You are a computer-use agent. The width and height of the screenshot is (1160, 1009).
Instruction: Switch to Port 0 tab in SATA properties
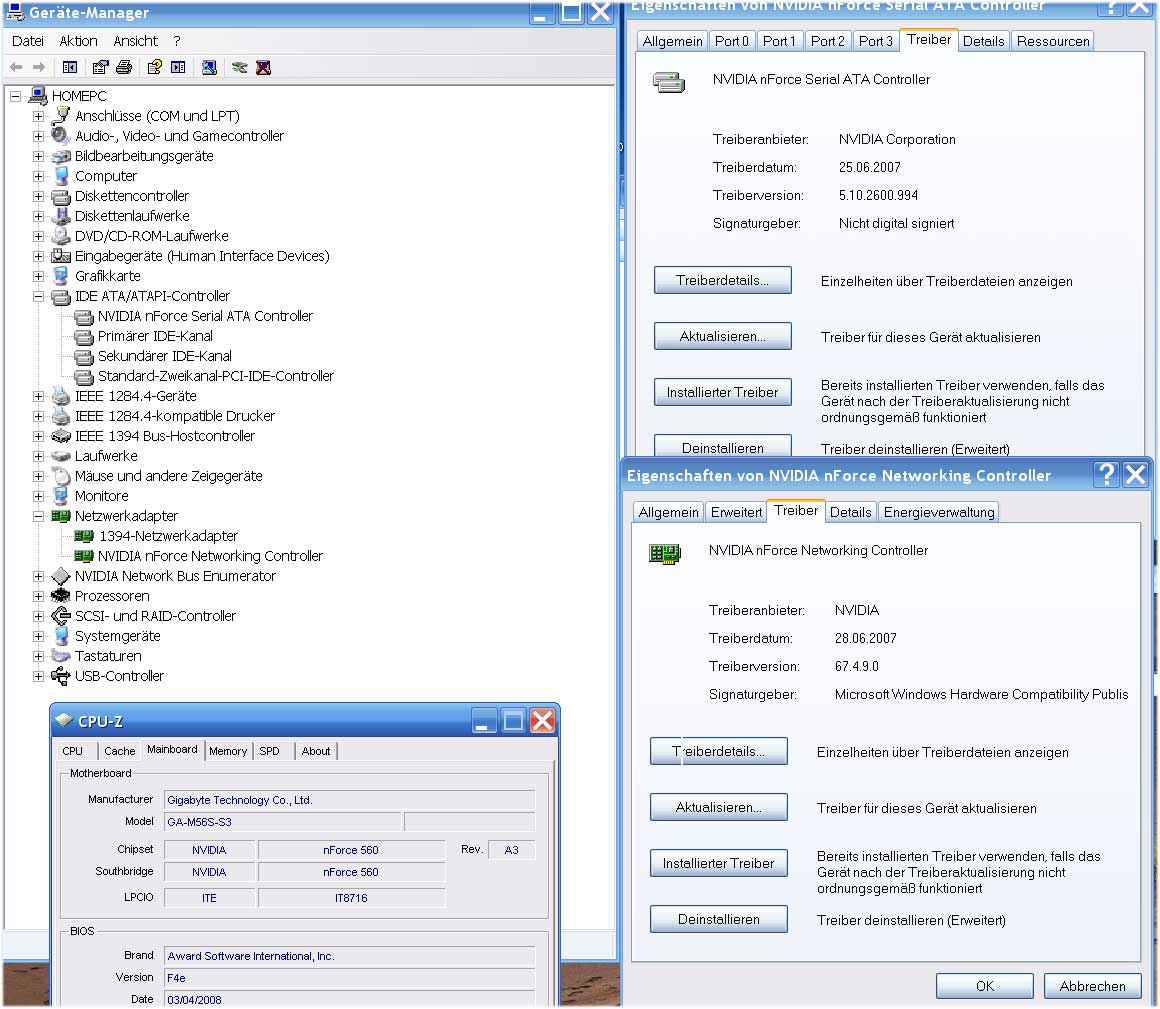pos(732,41)
